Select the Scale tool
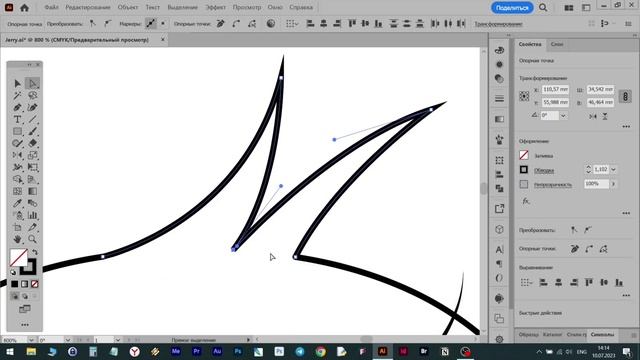 (33, 155)
